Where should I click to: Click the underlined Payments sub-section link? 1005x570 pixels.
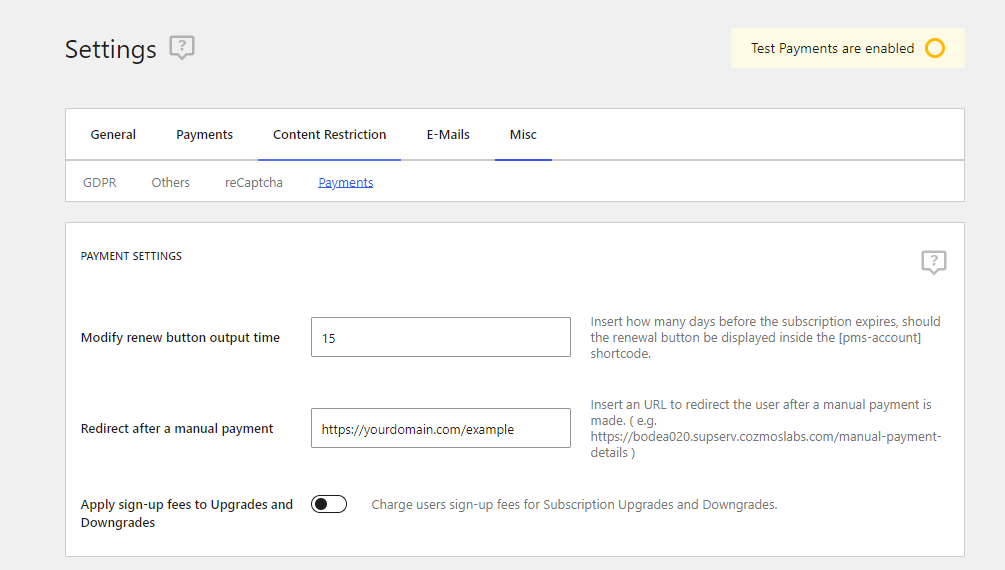coord(345,182)
